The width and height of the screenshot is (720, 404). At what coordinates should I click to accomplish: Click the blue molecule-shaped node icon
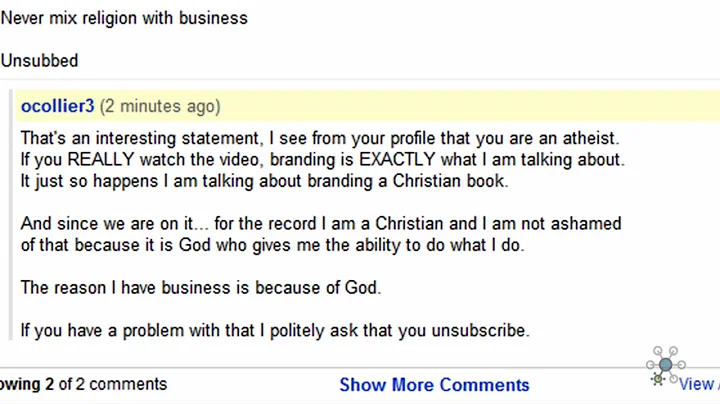point(665,363)
